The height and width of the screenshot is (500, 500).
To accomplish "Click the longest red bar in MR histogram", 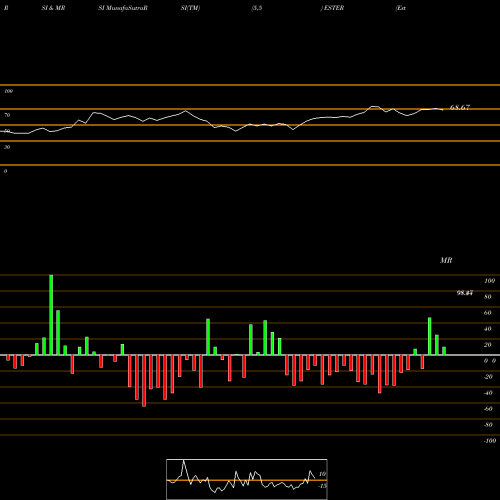I will 144,381.
